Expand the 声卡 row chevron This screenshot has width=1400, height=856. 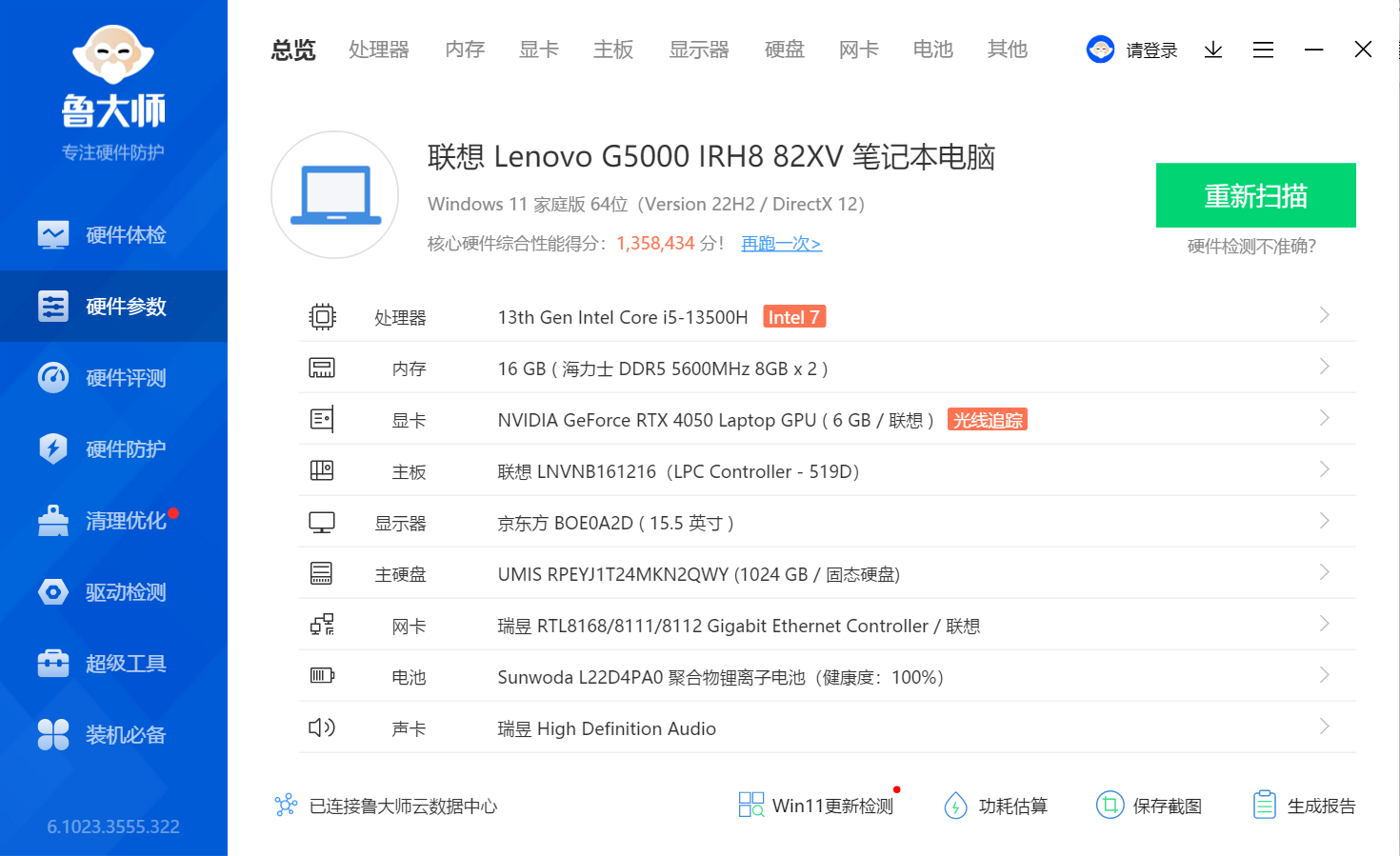(1324, 727)
